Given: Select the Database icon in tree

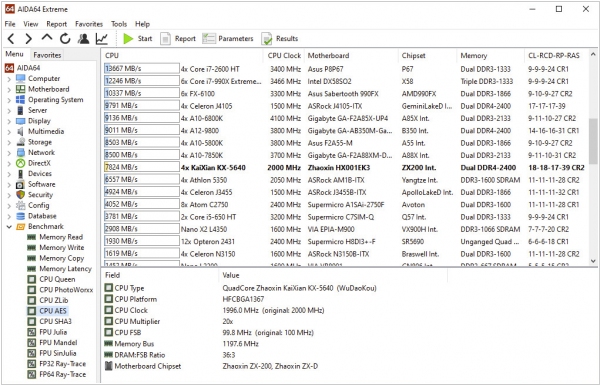Looking at the screenshot, I should click(21, 216).
